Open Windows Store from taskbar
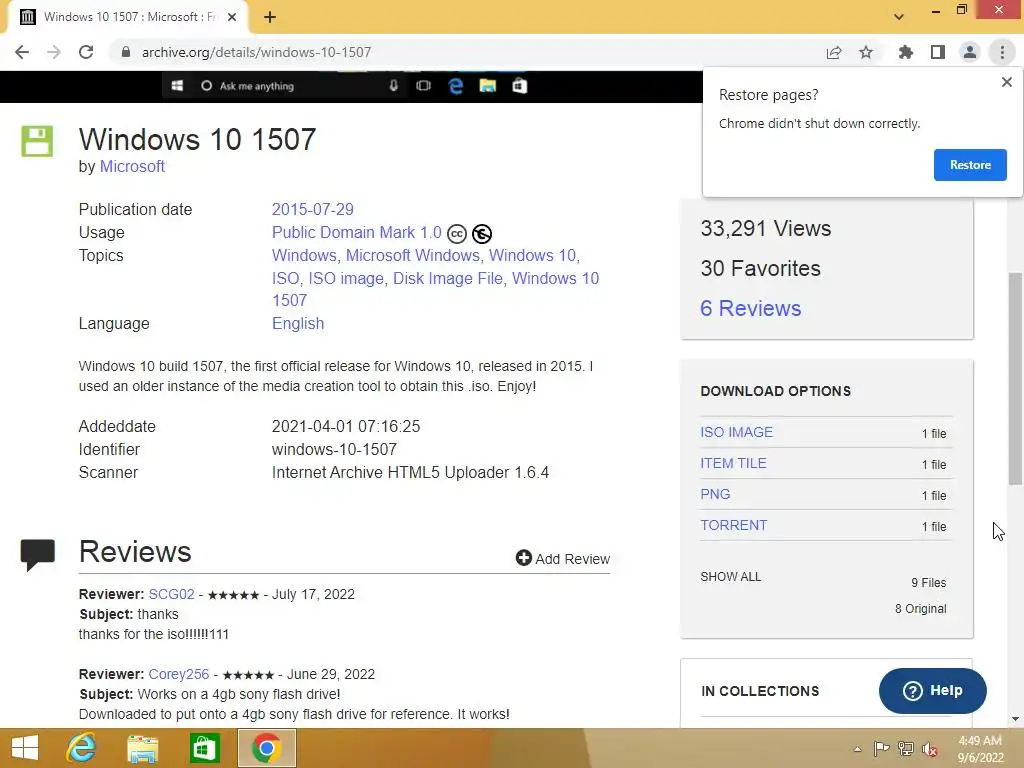 click(x=204, y=748)
